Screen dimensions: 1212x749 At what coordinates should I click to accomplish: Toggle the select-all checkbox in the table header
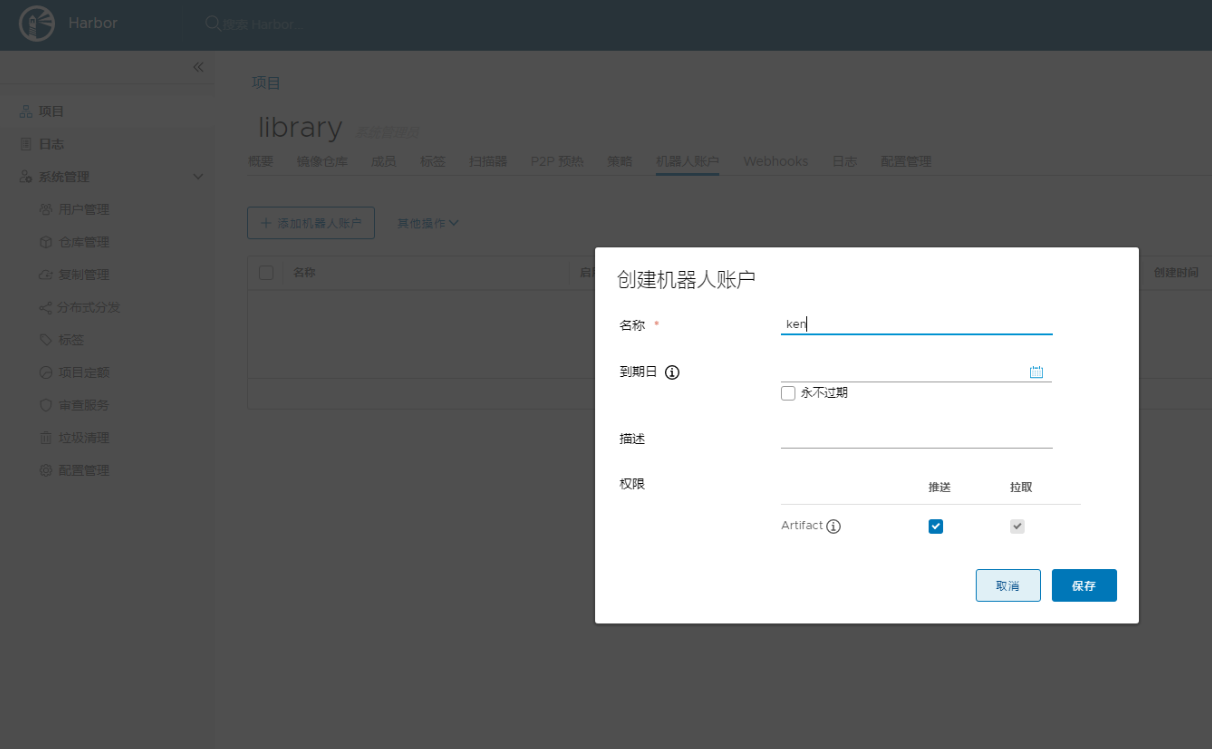(266, 271)
